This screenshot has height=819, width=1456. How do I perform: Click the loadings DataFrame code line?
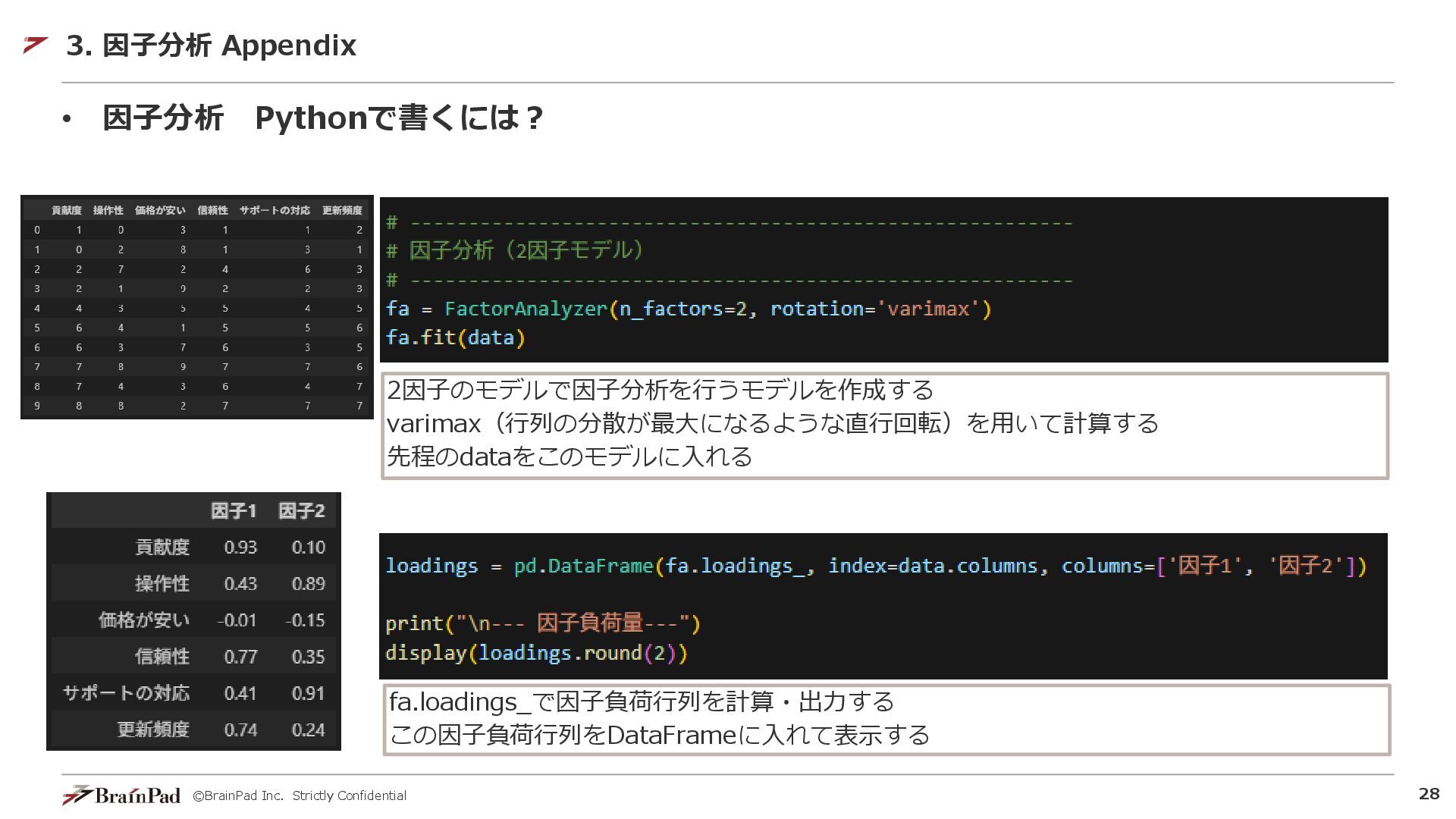[875, 566]
